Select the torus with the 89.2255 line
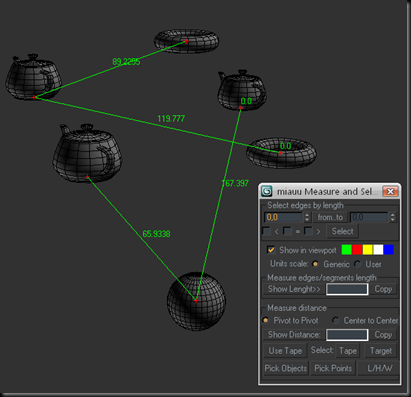 186,41
